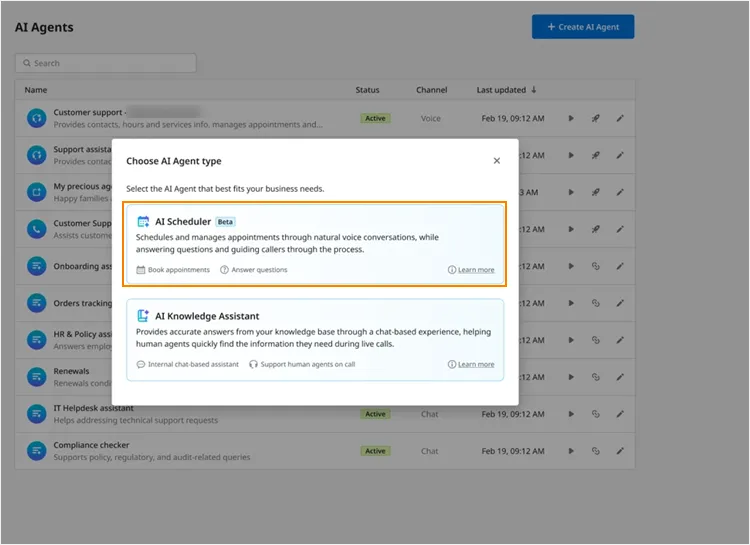Click the Customer support agent avatar in first row
The width and height of the screenshot is (750, 545).
coord(36,118)
